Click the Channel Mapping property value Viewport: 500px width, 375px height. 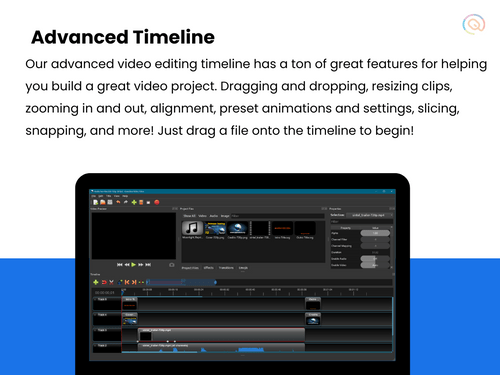click(x=375, y=246)
